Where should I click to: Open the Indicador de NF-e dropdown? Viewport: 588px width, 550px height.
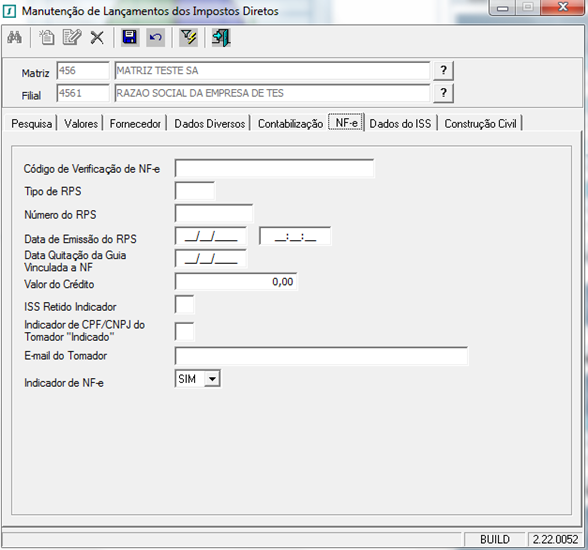[x=212, y=379]
